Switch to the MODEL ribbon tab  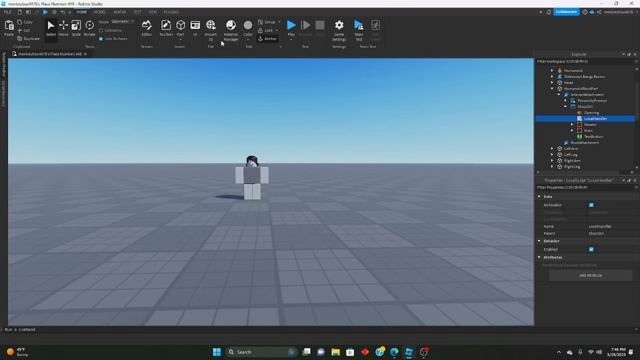pos(100,12)
